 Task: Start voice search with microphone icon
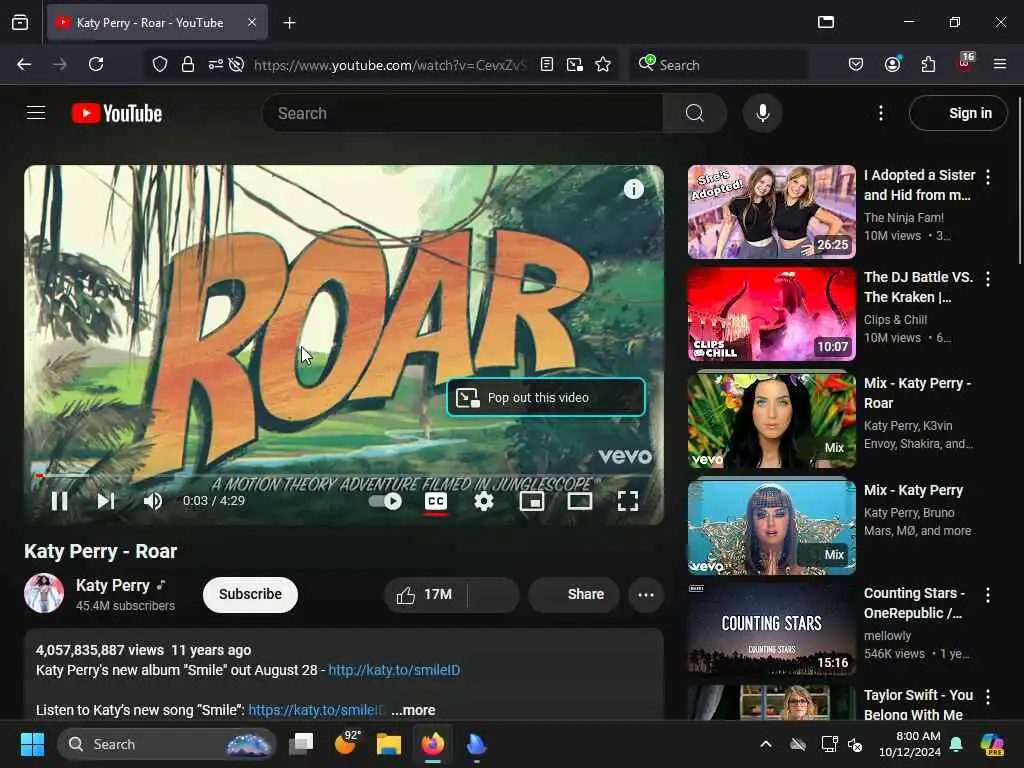763,113
